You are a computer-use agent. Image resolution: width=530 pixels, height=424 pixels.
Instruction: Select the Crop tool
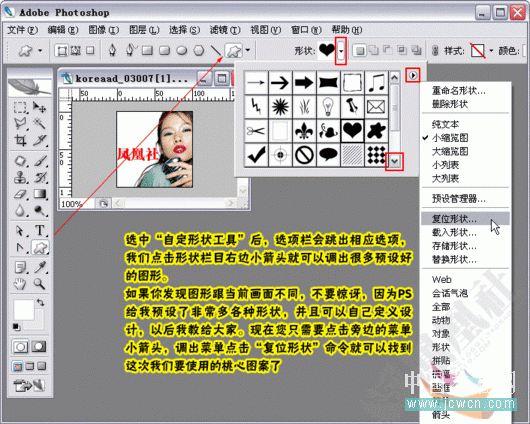[20, 140]
